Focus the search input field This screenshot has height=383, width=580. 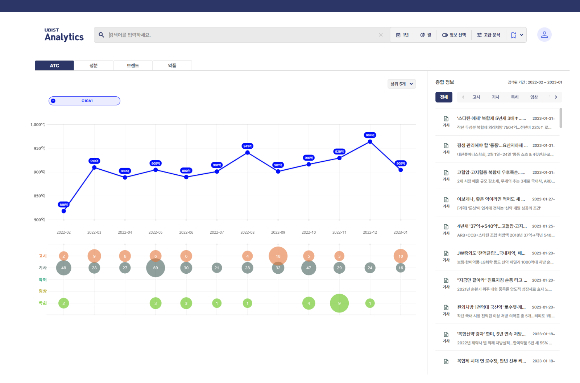pos(242,35)
